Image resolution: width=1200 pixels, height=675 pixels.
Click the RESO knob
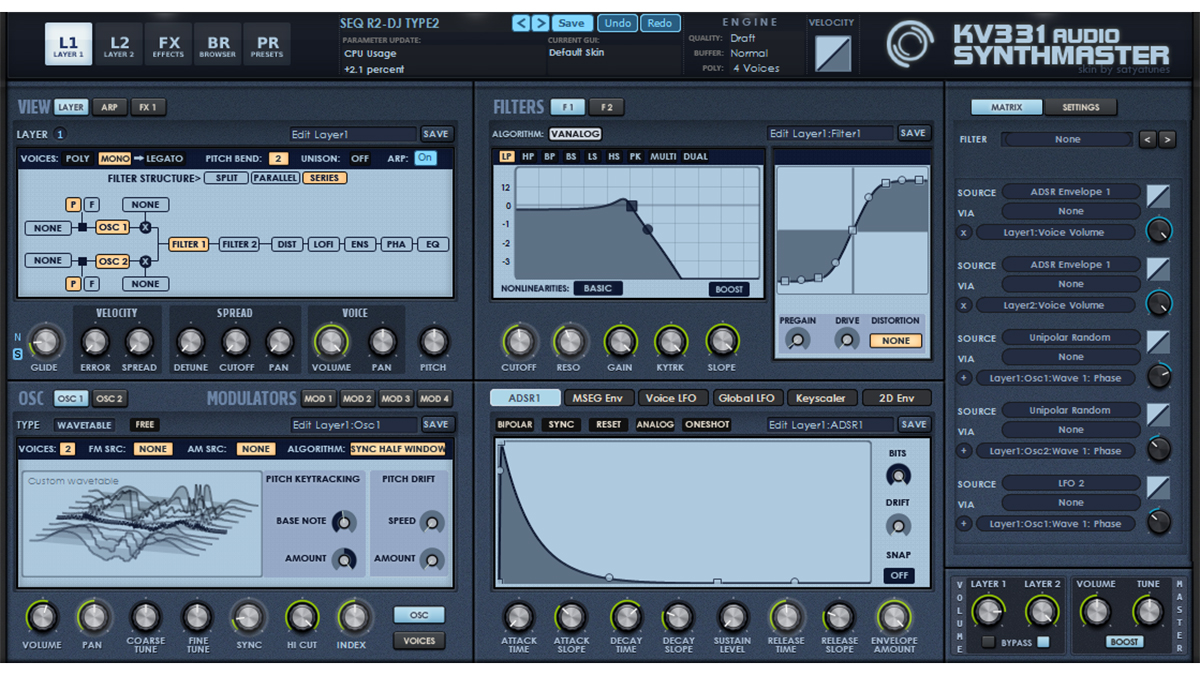pyautogui.click(x=569, y=342)
